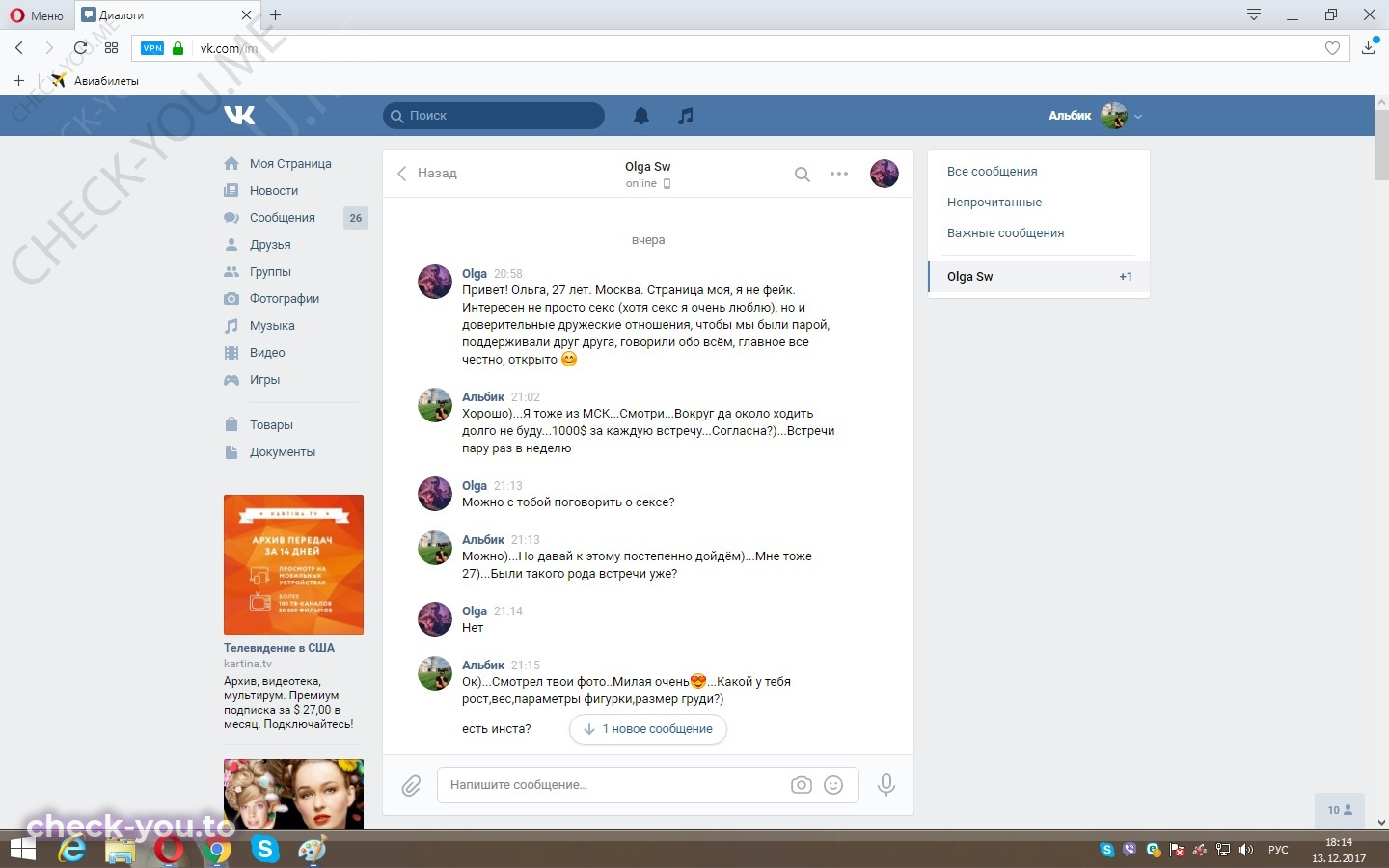Screen dimensions: 1389x868
Task: Open the tab list menu icon
Action: 1254,14
